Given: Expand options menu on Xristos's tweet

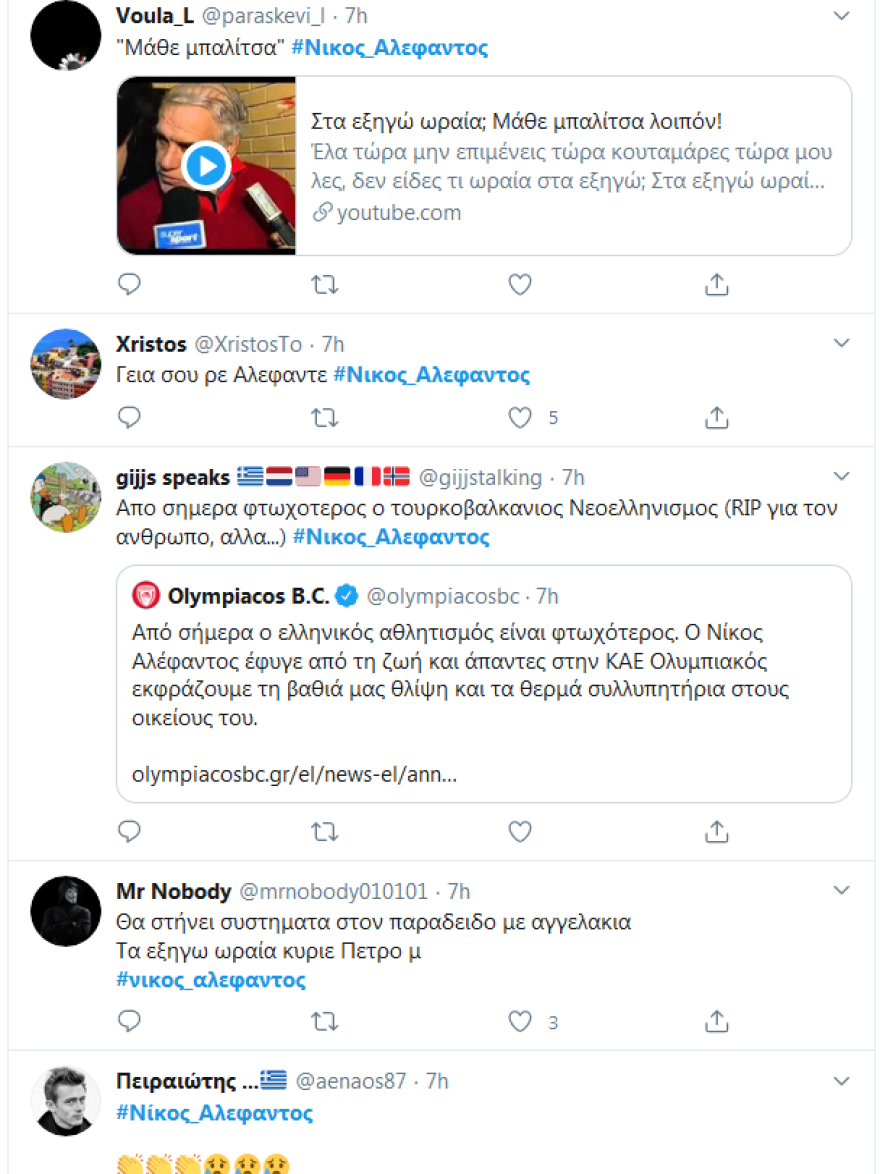Looking at the screenshot, I should tap(842, 344).
